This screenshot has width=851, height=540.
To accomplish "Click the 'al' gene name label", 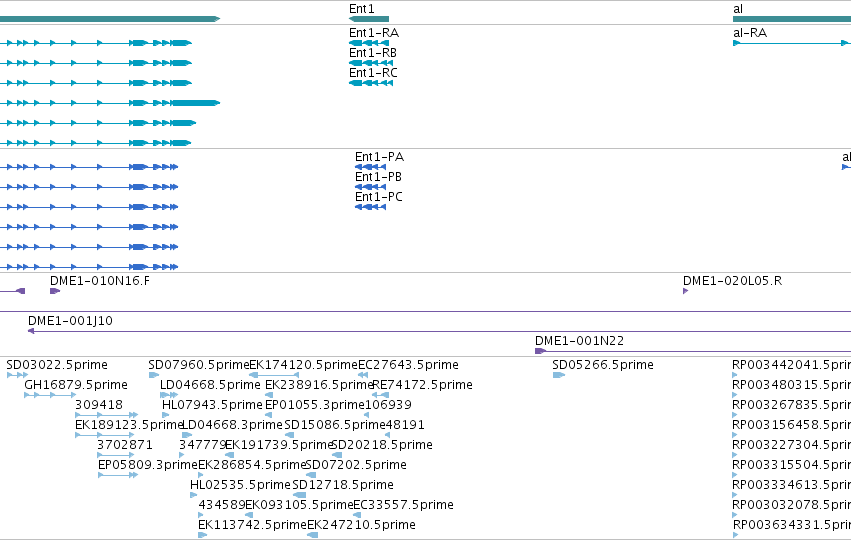I will click(738, 9).
